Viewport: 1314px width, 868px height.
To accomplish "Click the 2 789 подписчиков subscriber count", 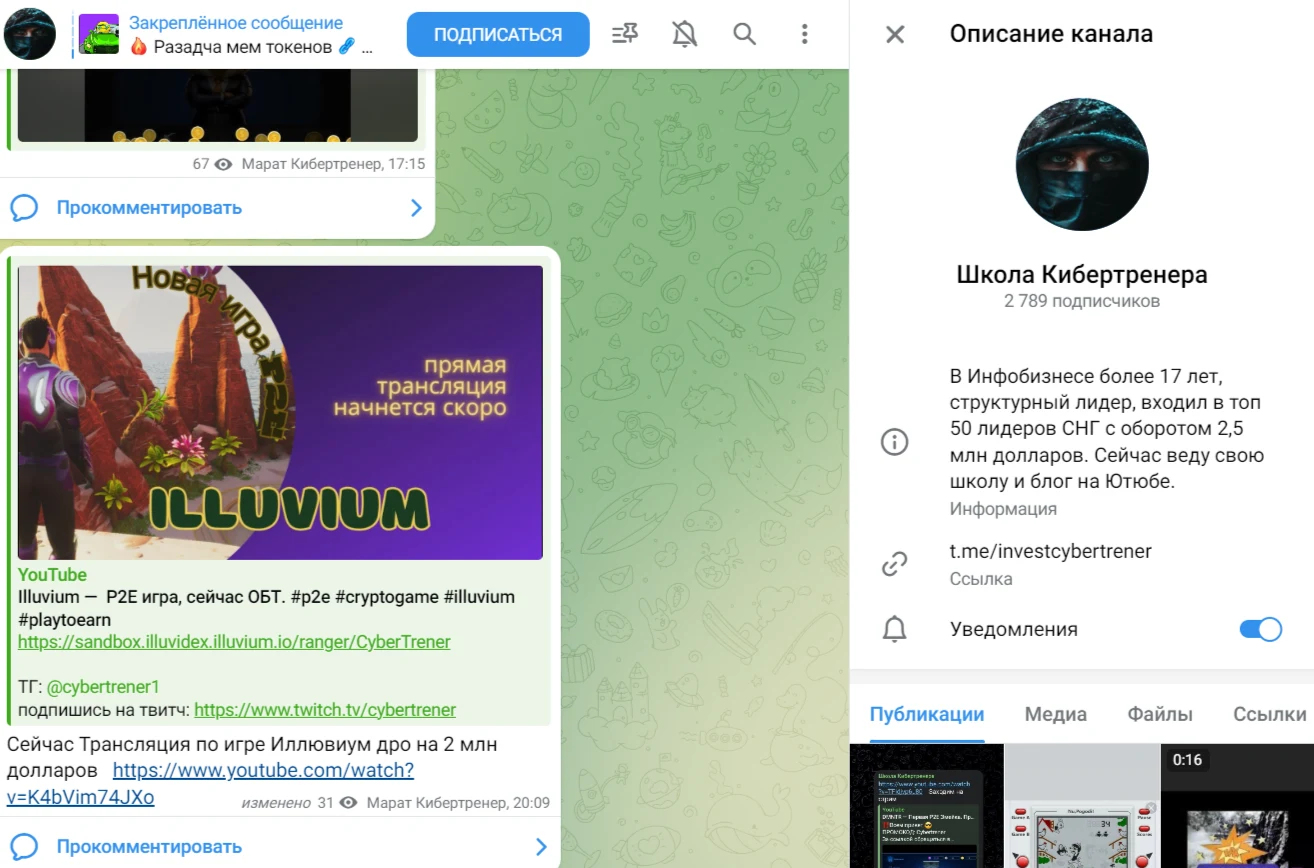I will [x=1082, y=301].
